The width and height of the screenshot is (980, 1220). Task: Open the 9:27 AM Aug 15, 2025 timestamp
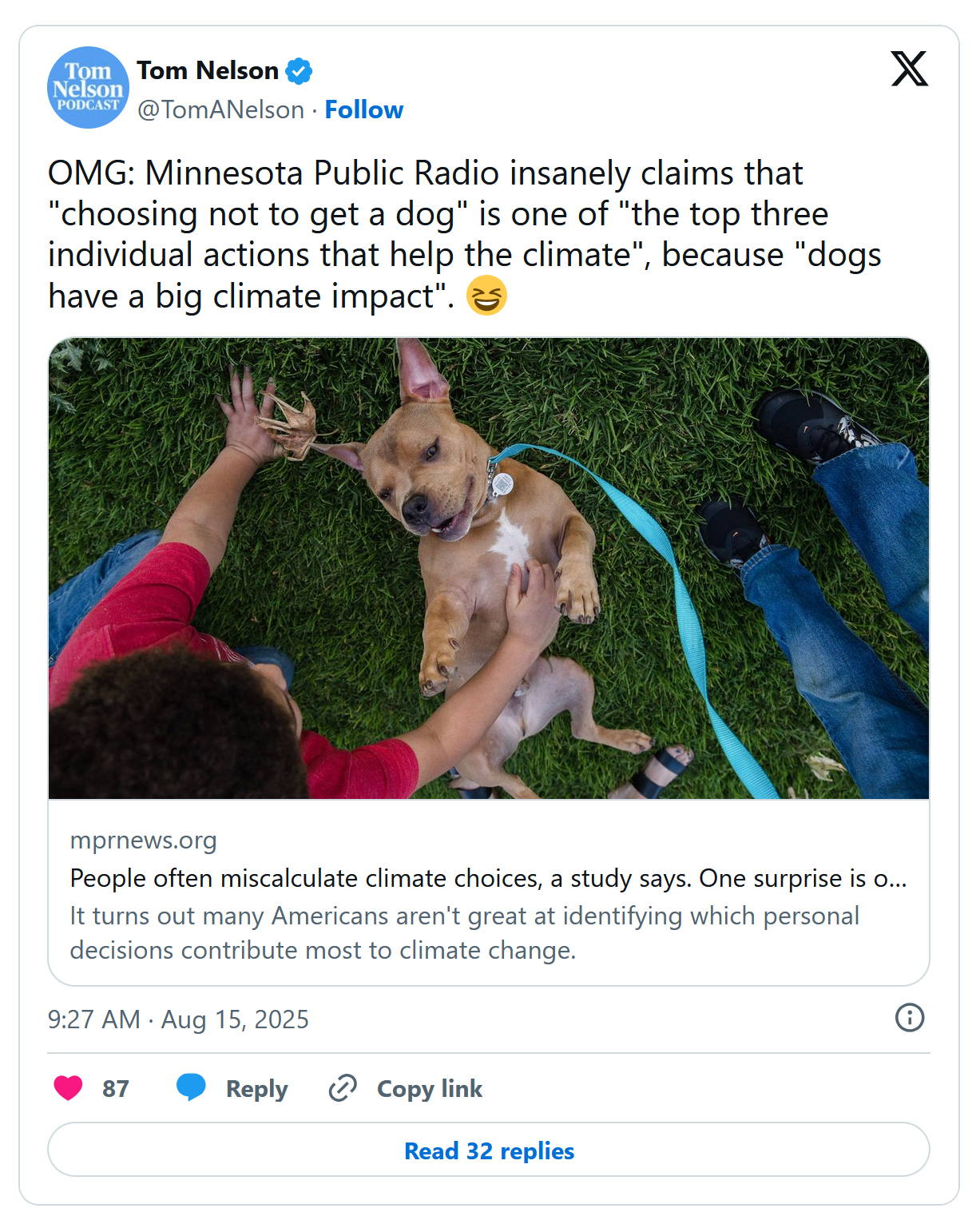(x=178, y=1019)
